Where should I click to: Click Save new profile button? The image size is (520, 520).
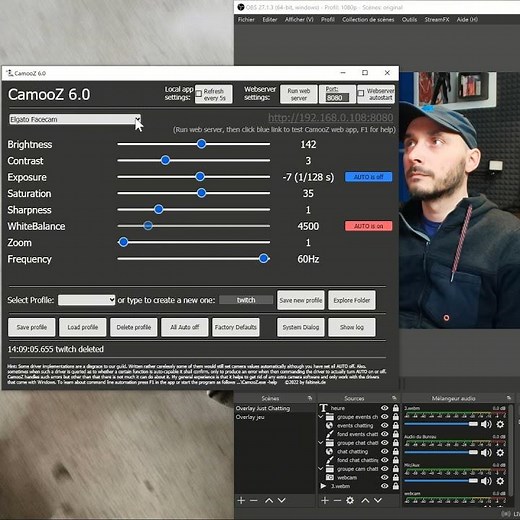301,300
